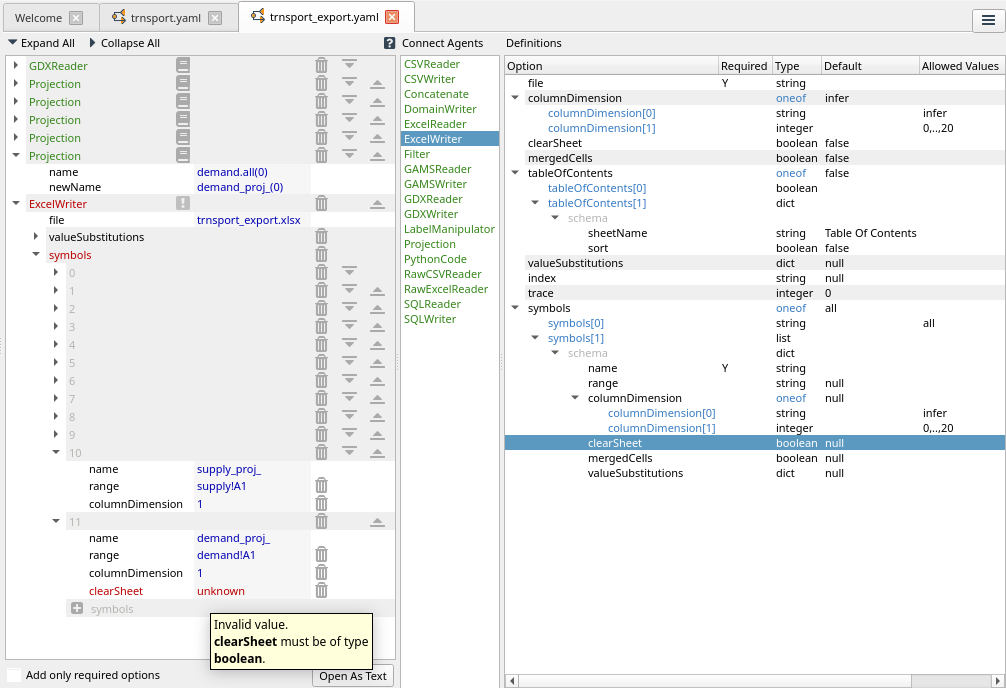This screenshot has width=1006, height=688.
Task: Toggle the Add only required options checkbox
Action: click(x=14, y=675)
